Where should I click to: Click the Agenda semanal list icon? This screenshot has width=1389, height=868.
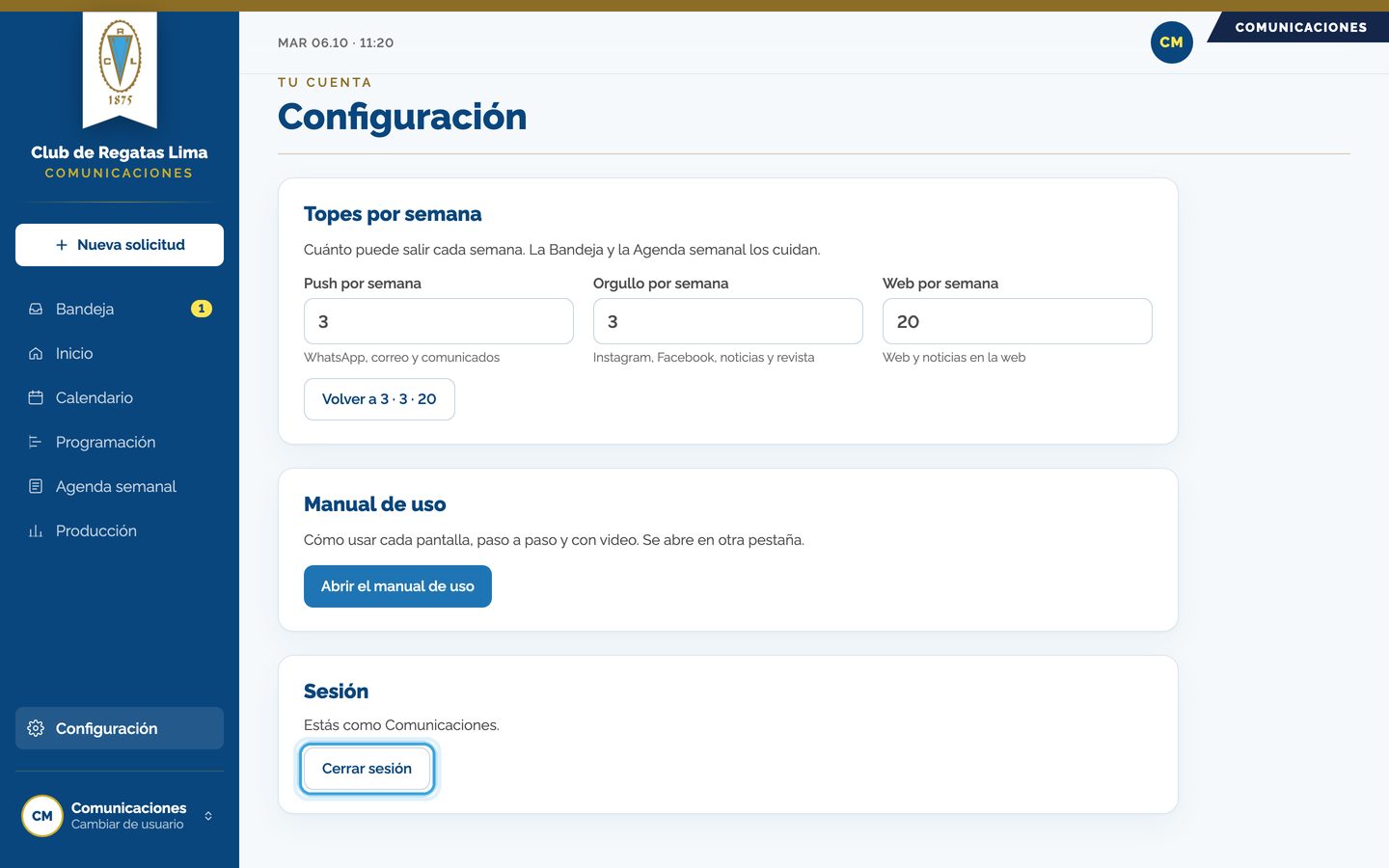point(36,486)
